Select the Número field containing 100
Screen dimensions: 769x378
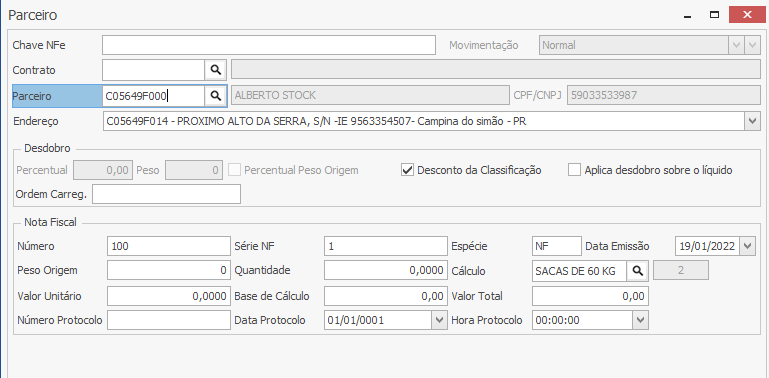coord(169,246)
